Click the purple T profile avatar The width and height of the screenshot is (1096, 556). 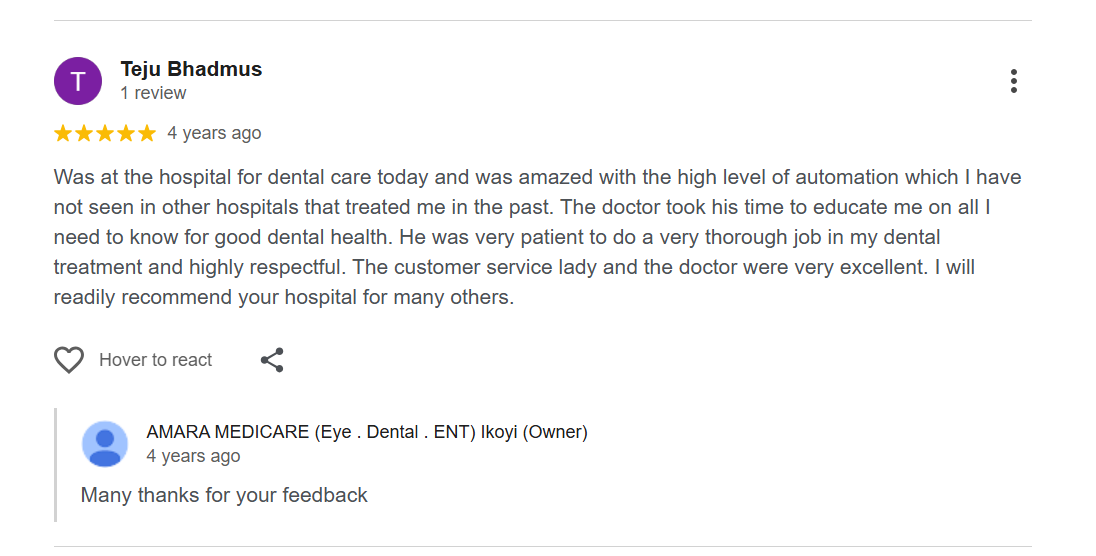click(x=78, y=81)
